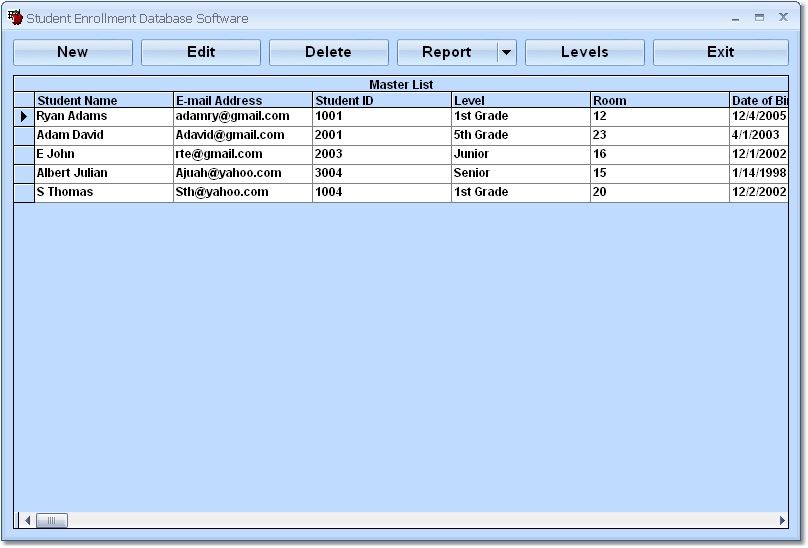Click the Student ID column header

click(382, 100)
